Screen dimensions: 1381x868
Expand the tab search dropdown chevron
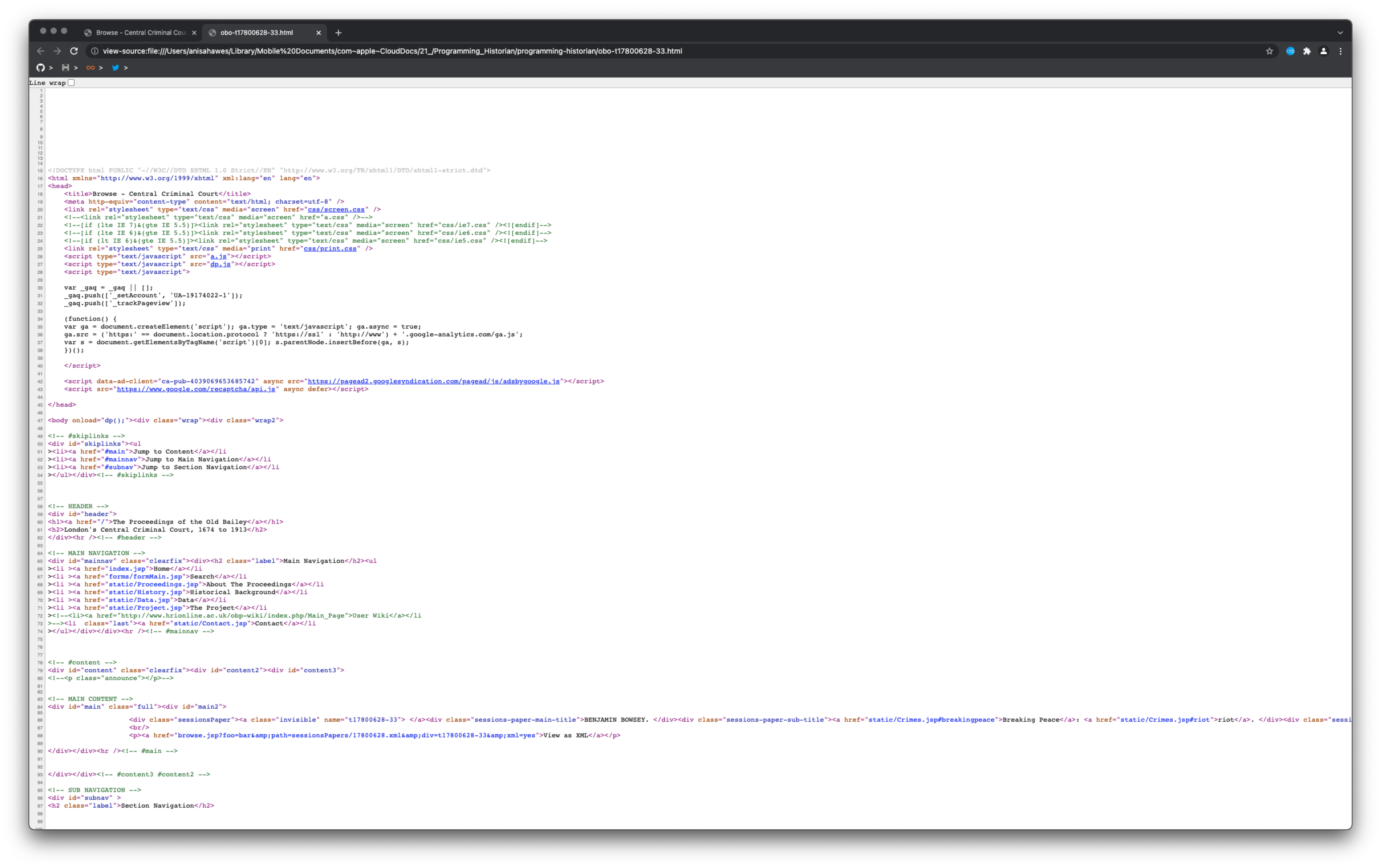click(1340, 33)
